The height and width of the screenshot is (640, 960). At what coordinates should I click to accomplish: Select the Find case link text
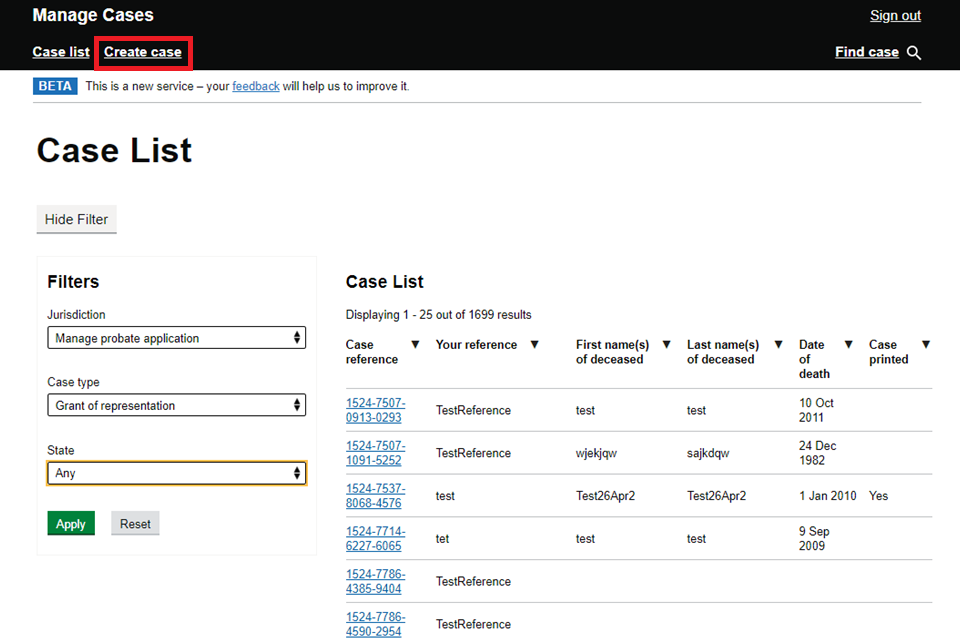pos(866,52)
